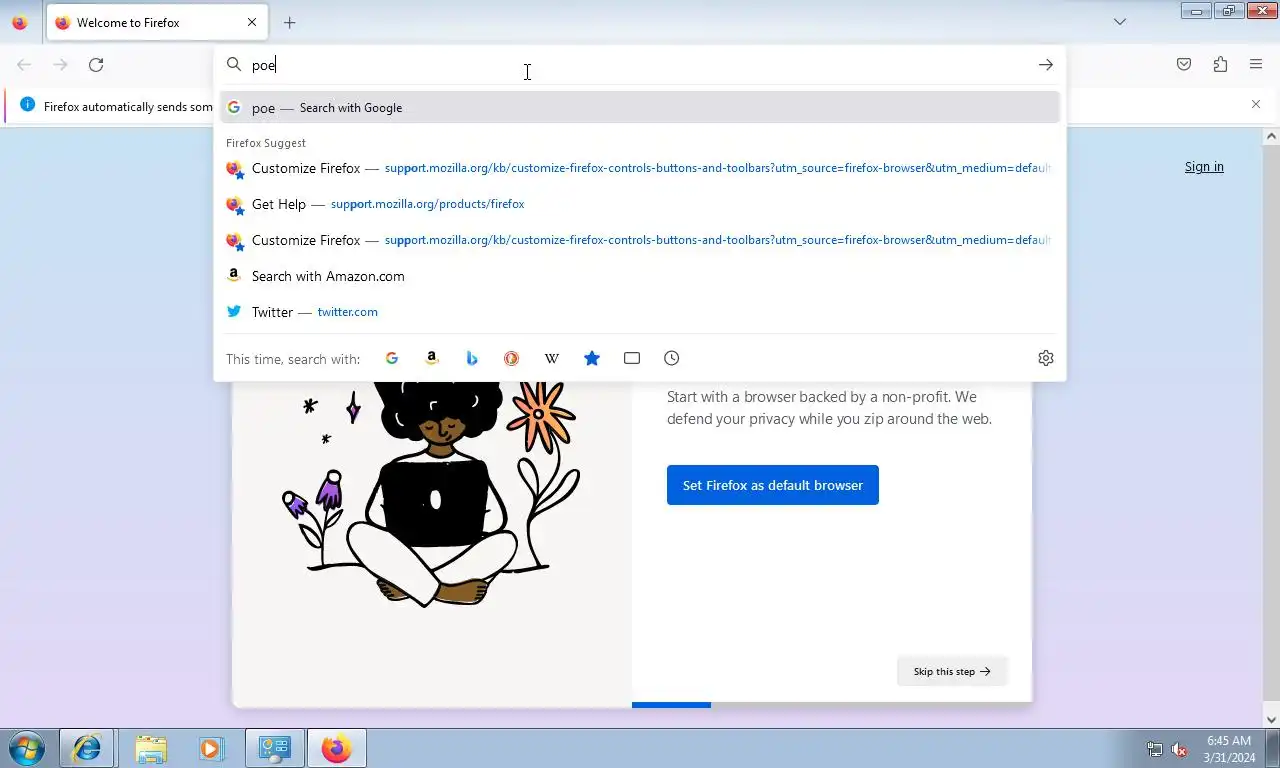Go forward with the right arrow button

[x=60, y=65]
